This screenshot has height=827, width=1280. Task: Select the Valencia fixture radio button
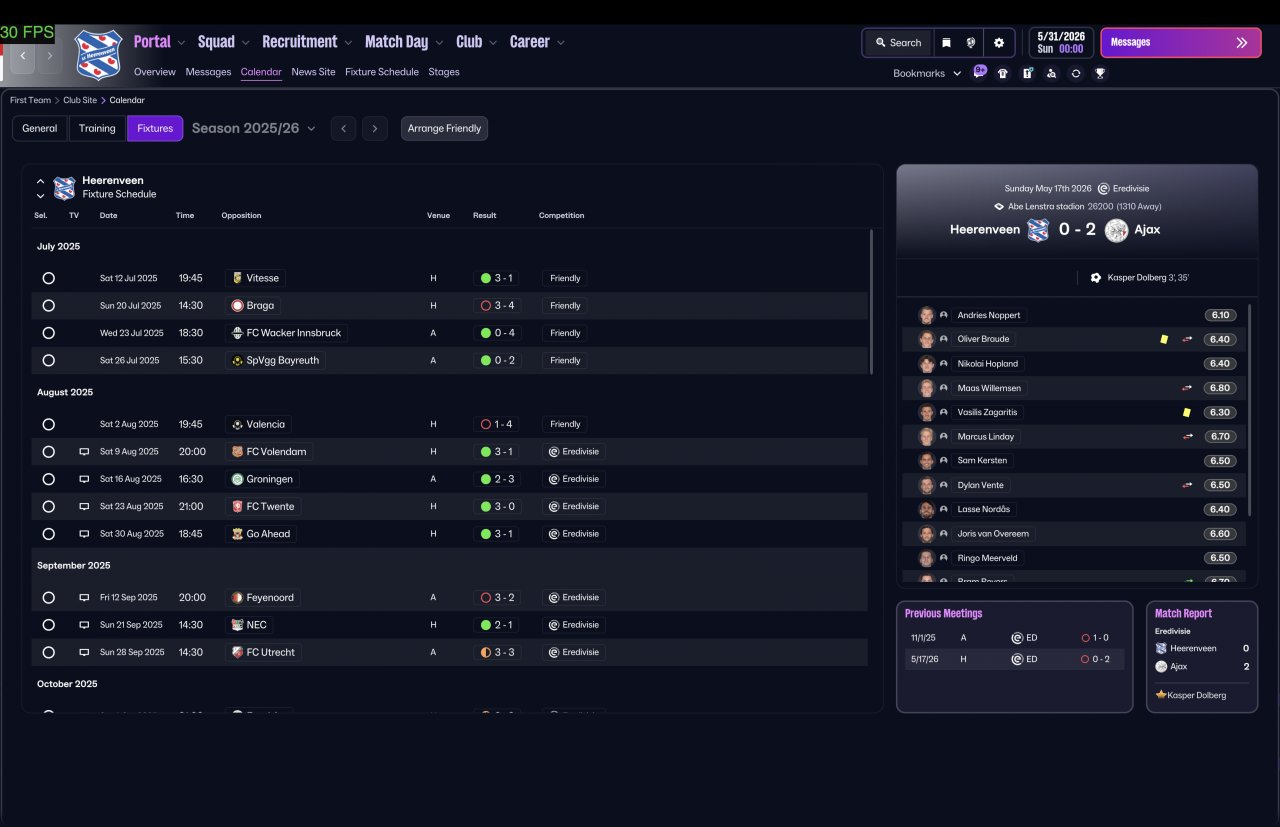pyautogui.click(x=48, y=425)
